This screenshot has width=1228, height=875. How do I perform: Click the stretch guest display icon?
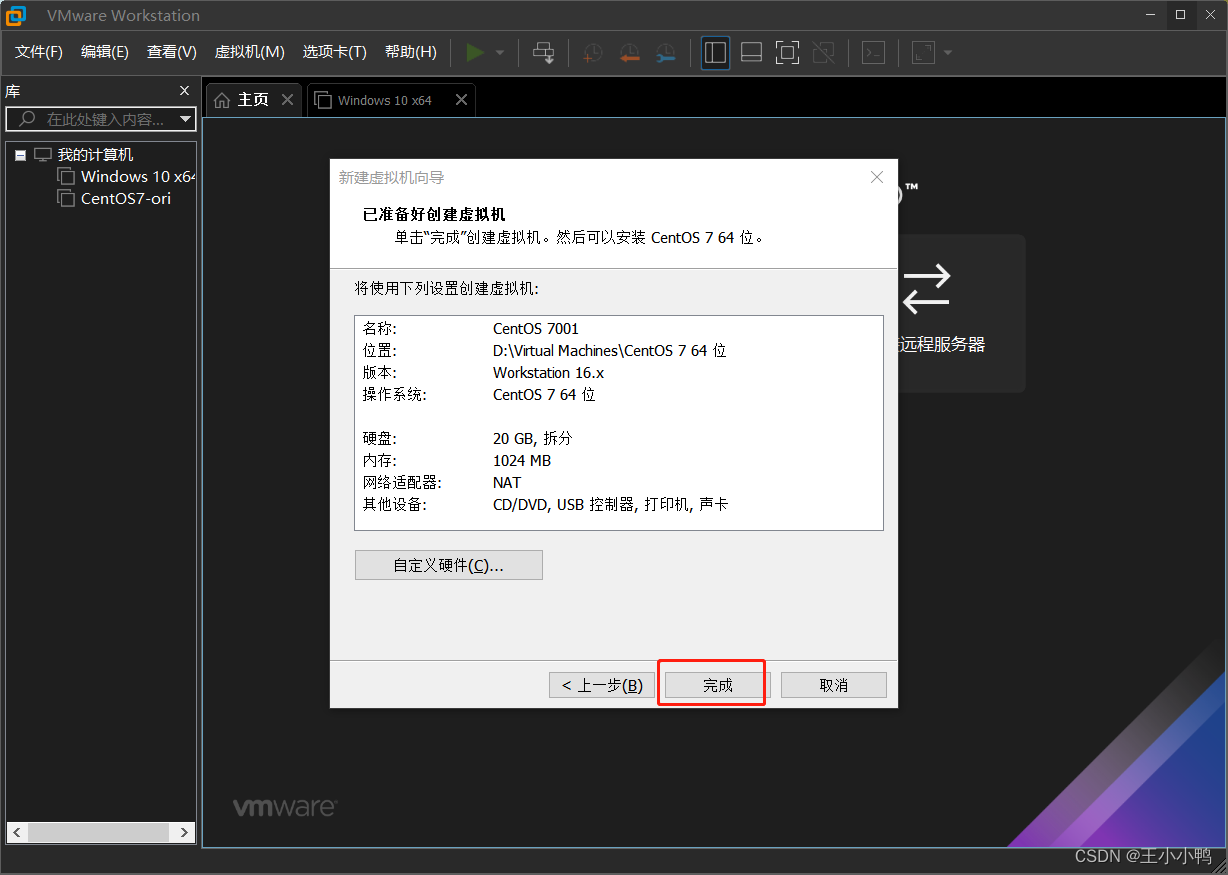[923, 53]
